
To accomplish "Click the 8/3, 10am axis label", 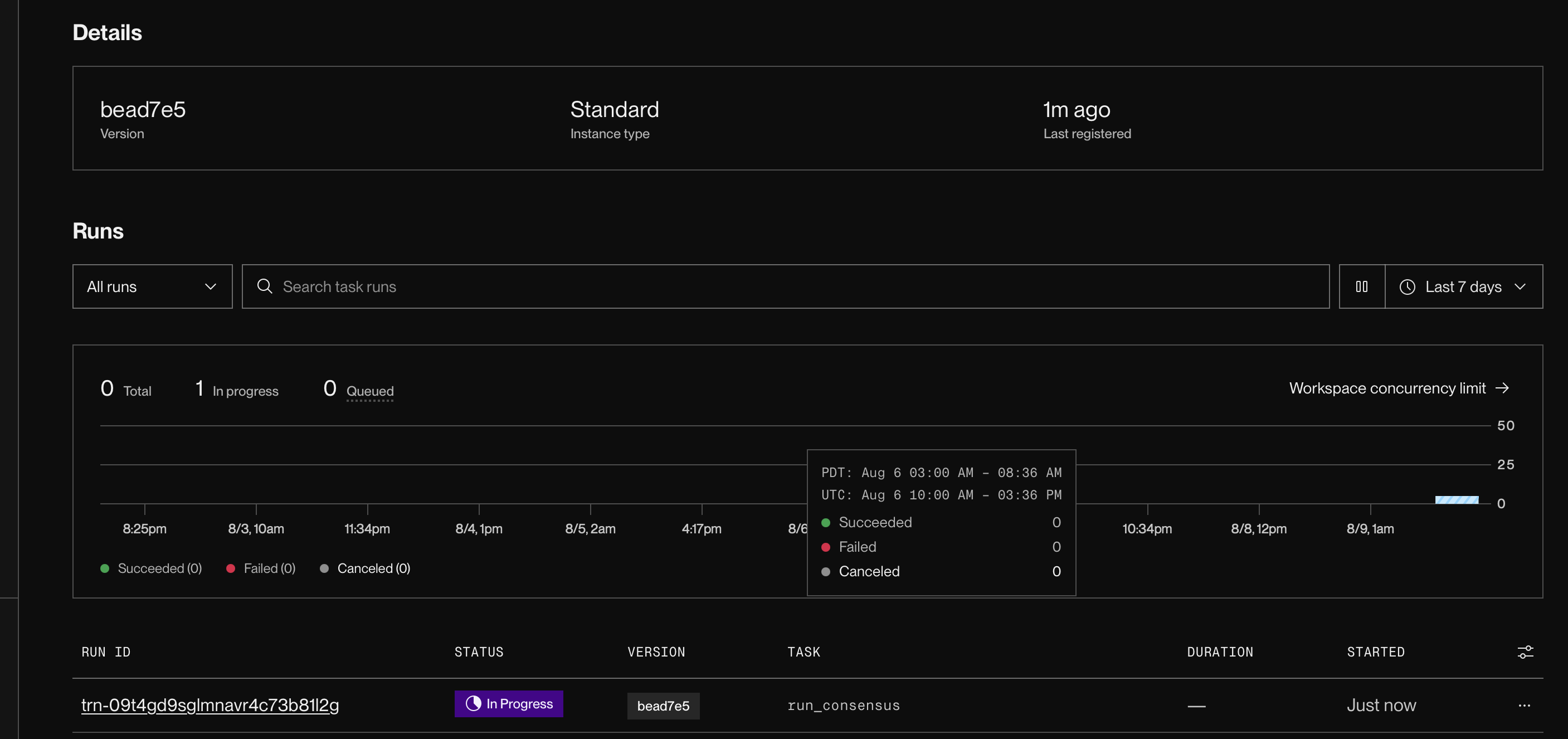I will click(x=256, y=528).
